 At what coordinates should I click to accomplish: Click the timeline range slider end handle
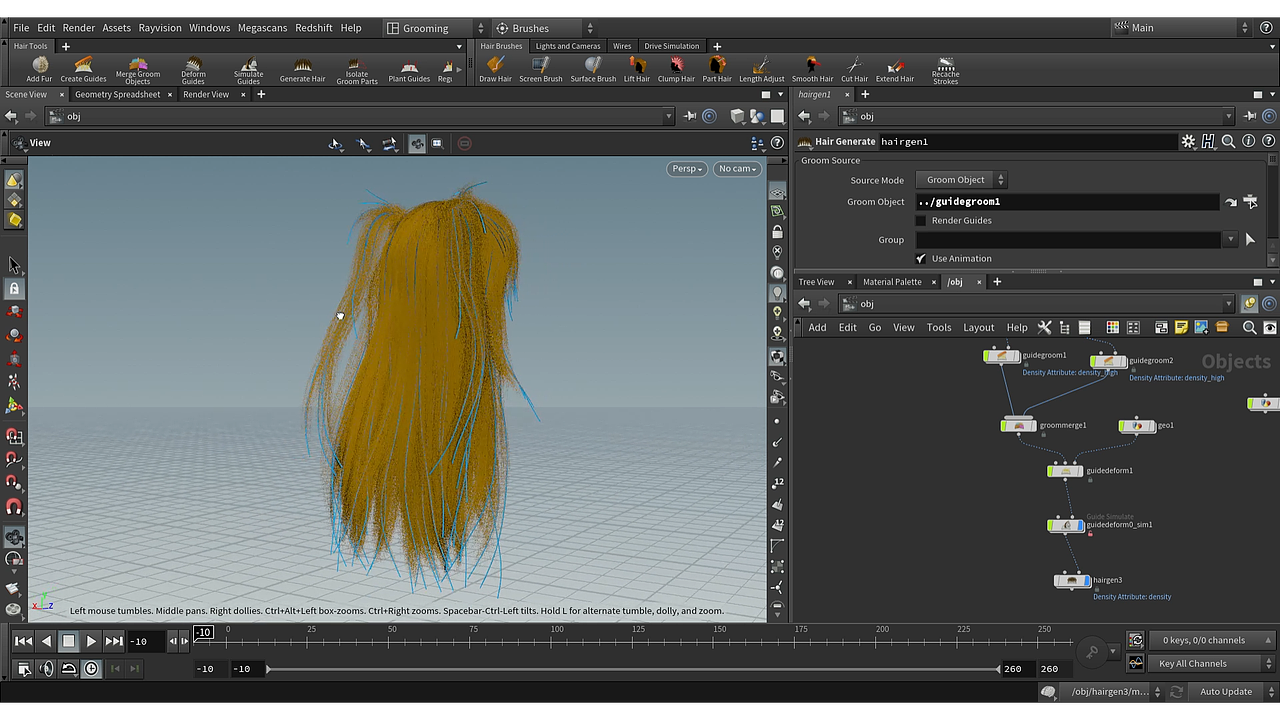click(x=998, y=669)
